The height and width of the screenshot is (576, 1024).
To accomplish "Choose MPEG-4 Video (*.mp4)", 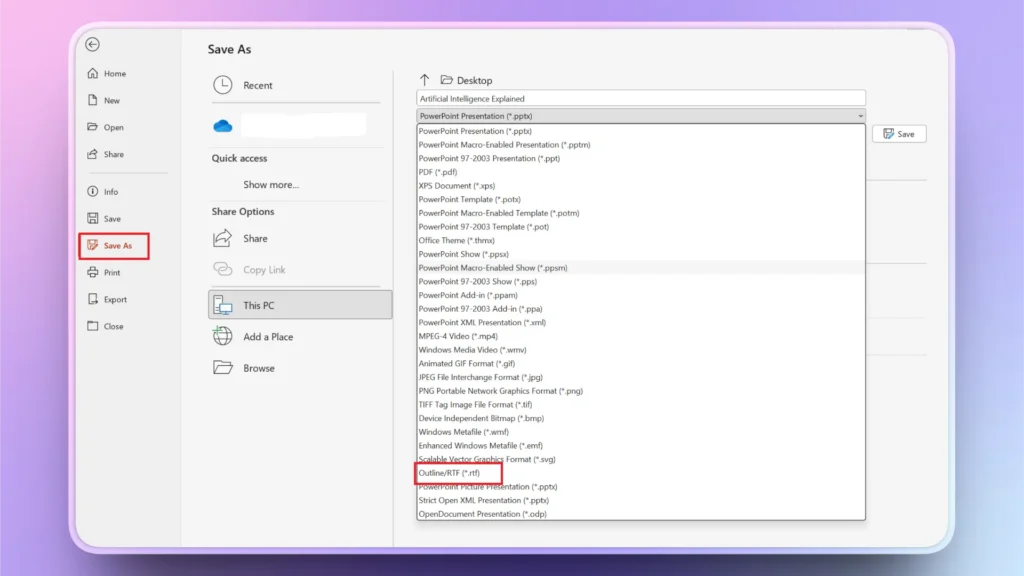I will click(641, 336).
